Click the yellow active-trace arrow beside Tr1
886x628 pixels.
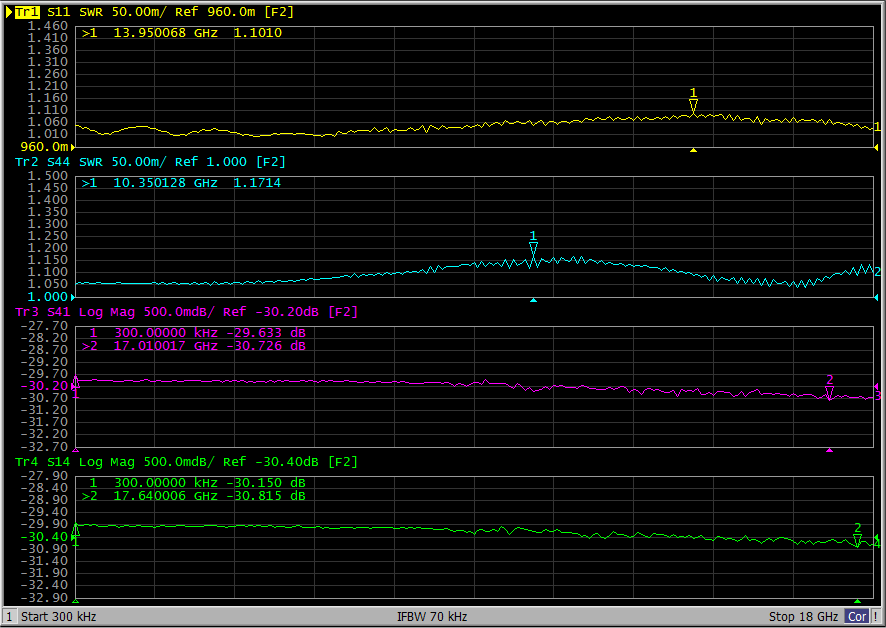click(x=8, y=11)
